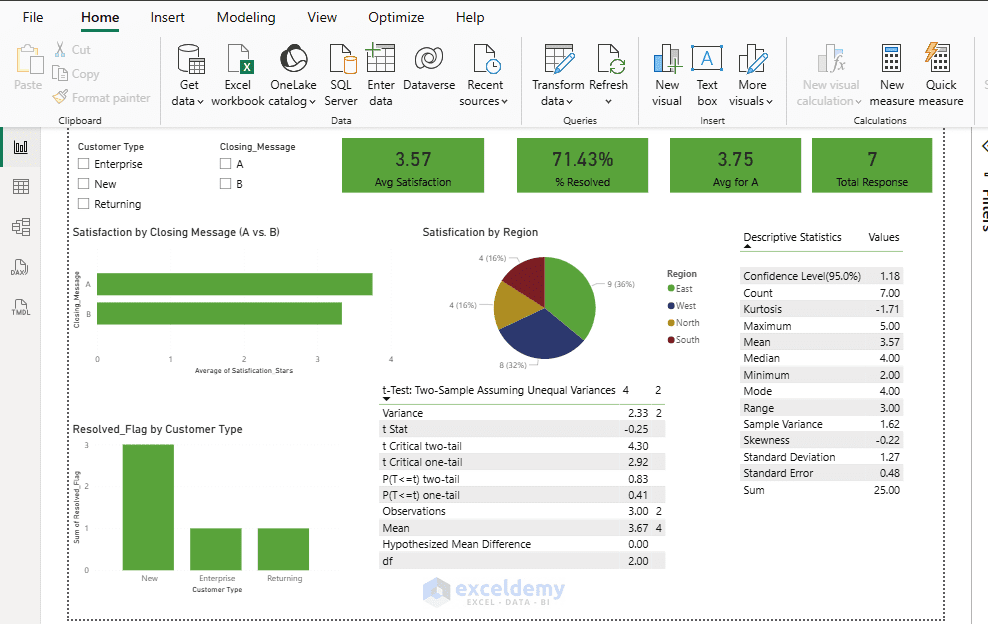
Task: Open the Modeling ribbon tab
Action: pos(246,17)
